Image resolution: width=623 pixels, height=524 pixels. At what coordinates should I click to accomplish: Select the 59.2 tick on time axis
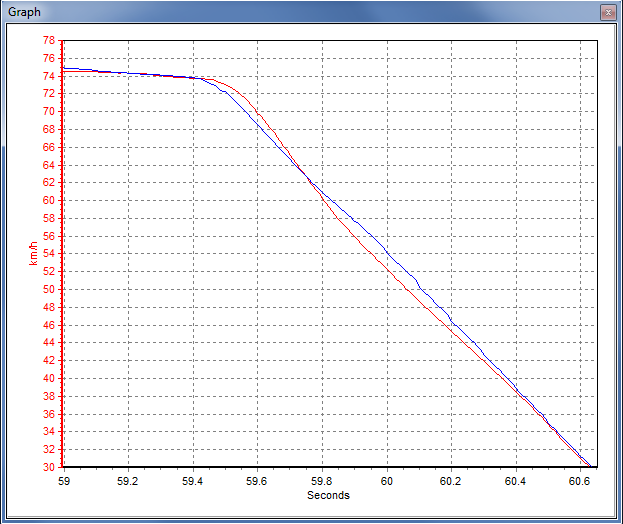coord(128,480)
